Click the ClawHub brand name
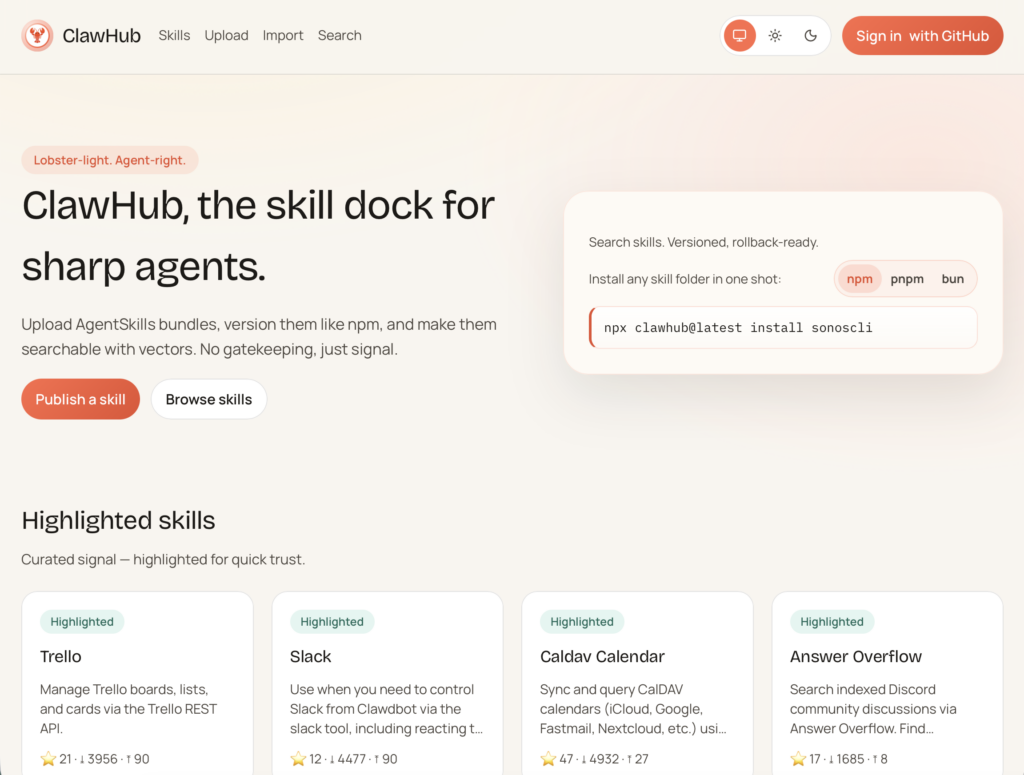1024x775 pixels. click(x=101, y=35)
